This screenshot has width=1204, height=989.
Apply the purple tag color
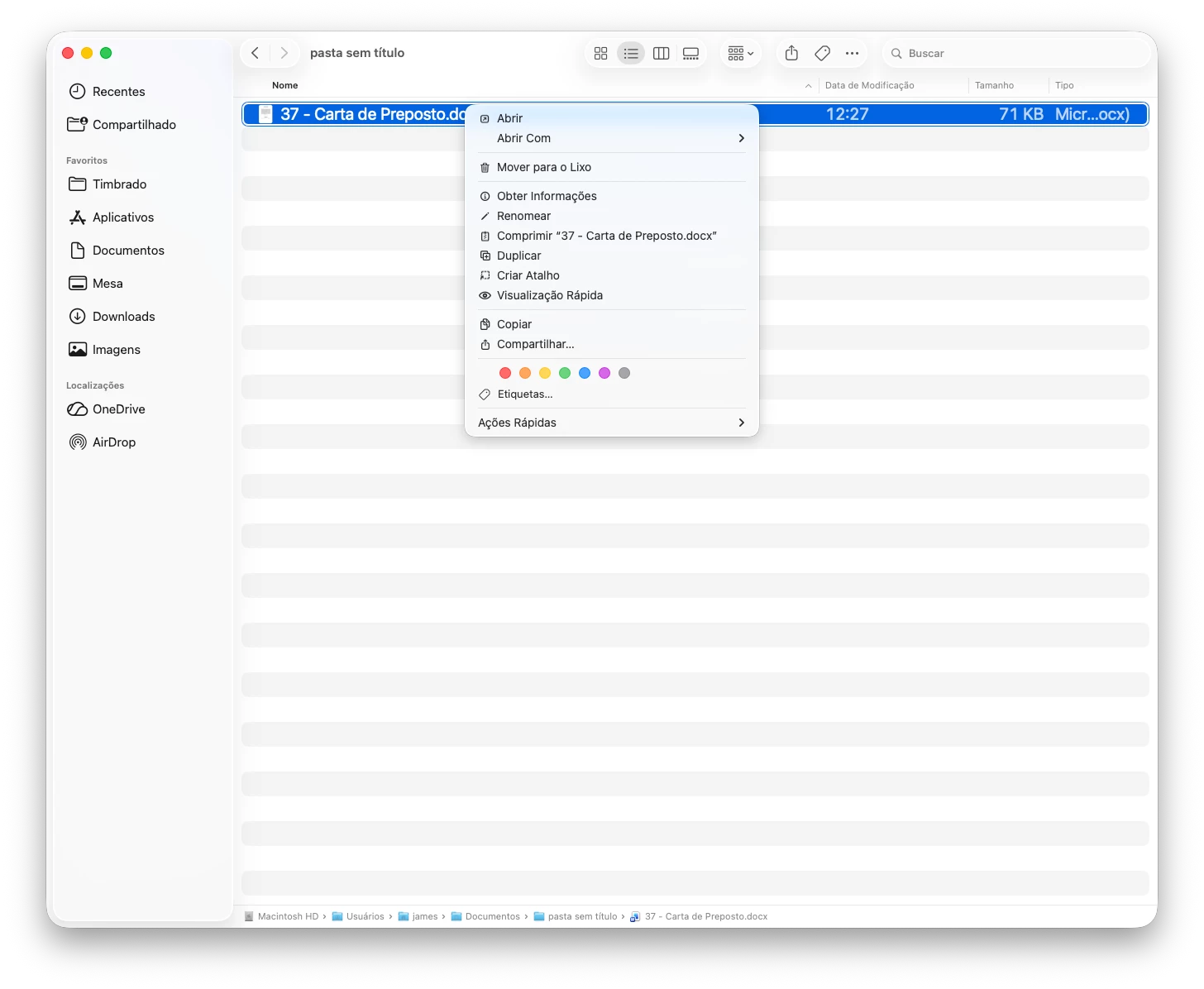604,373
